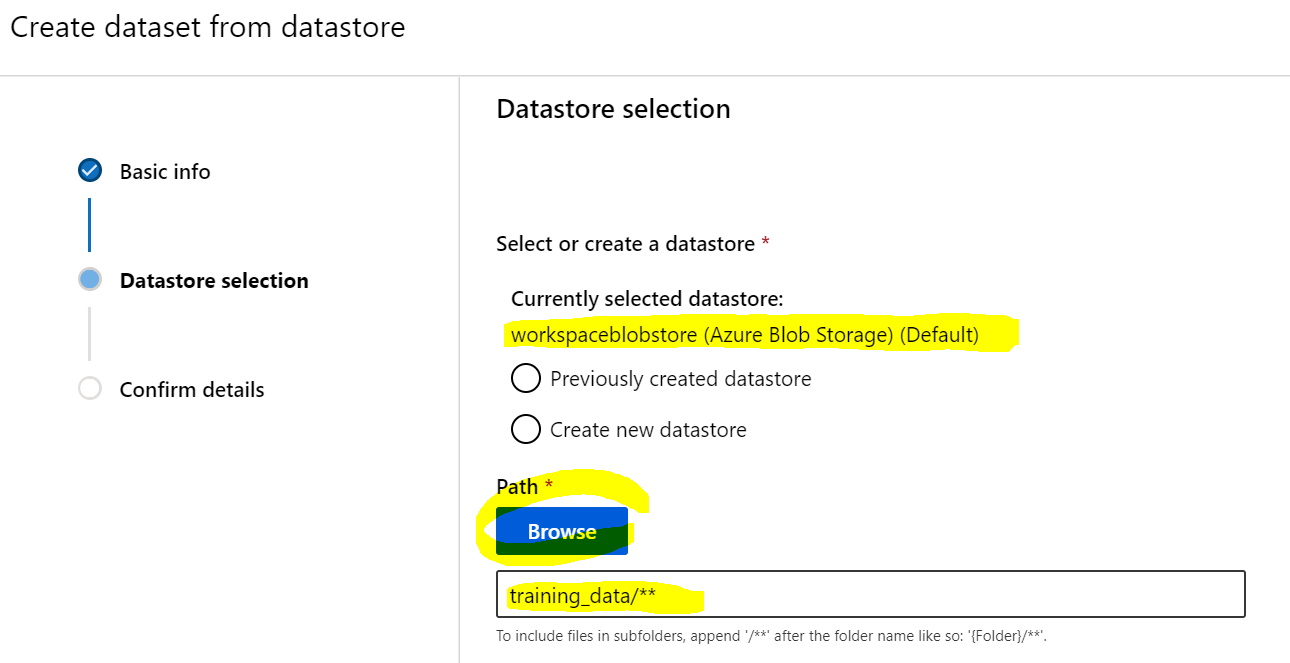Click the highlighted workspaceblobstore datastore name
The width and height of the screenshot is (1290, 663).
(745, 335)
